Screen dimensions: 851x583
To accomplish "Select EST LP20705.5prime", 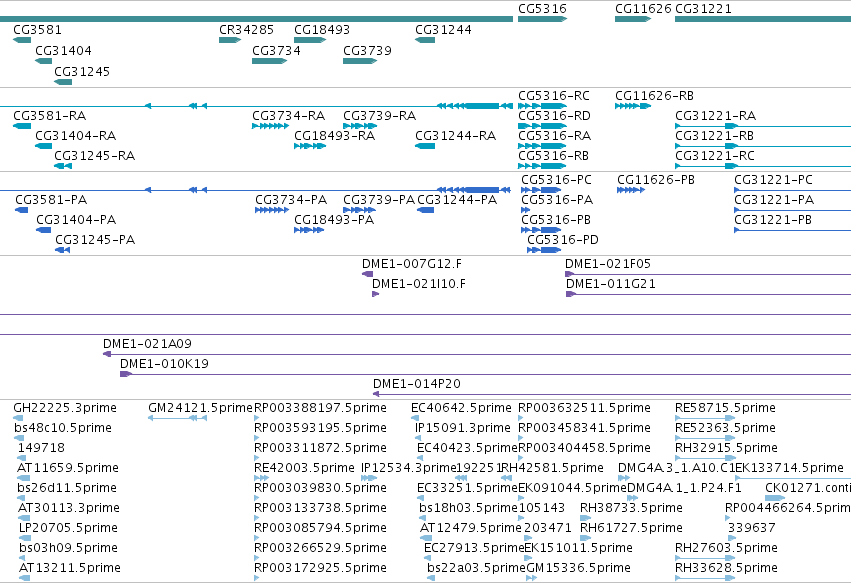I will 24,538.
